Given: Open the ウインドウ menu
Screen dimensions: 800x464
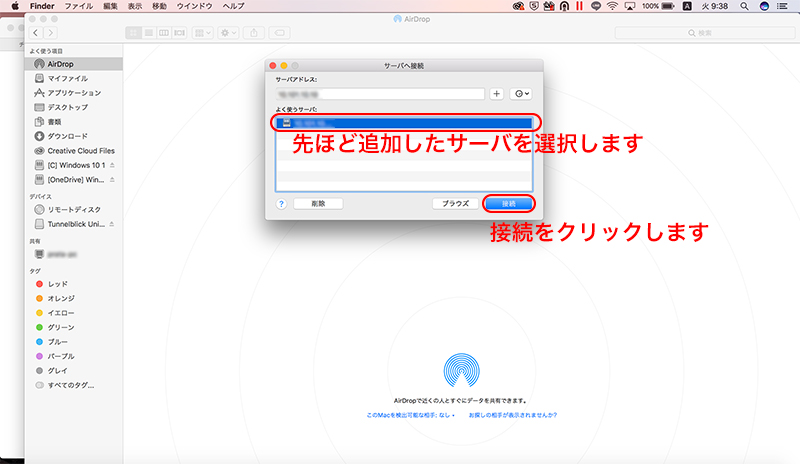Looking at the screenshot, I should (194, 6).
